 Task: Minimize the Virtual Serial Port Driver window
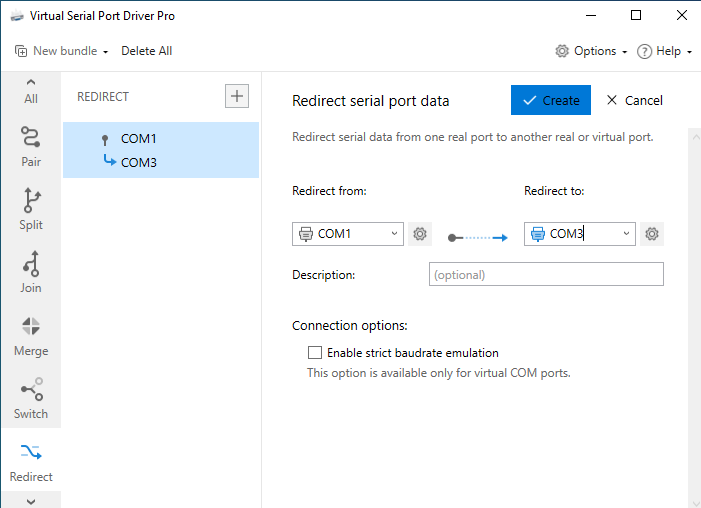tap(591, 16)
